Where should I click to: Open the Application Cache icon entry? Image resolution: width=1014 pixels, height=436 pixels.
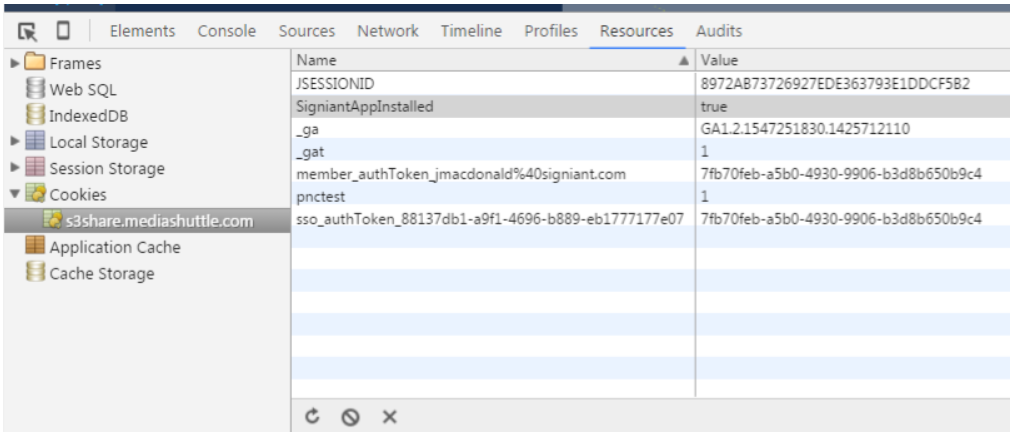[x=36, y=246]
